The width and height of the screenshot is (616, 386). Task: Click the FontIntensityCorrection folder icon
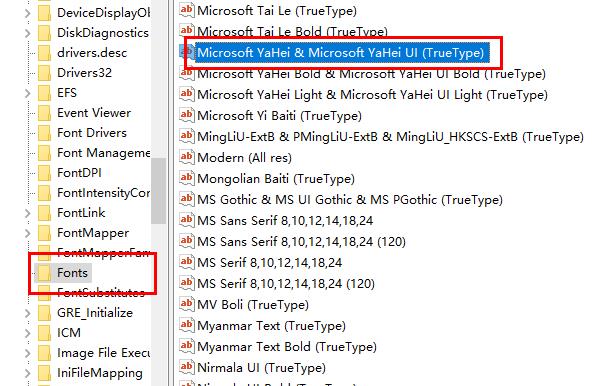coord(44,193)
